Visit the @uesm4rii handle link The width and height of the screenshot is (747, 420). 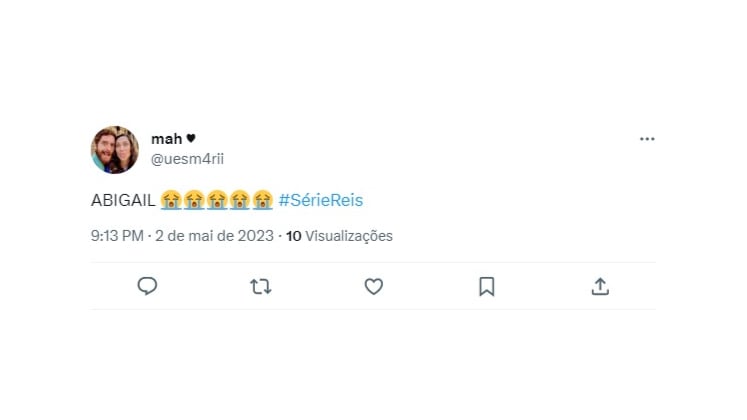(x=184, y=157)
